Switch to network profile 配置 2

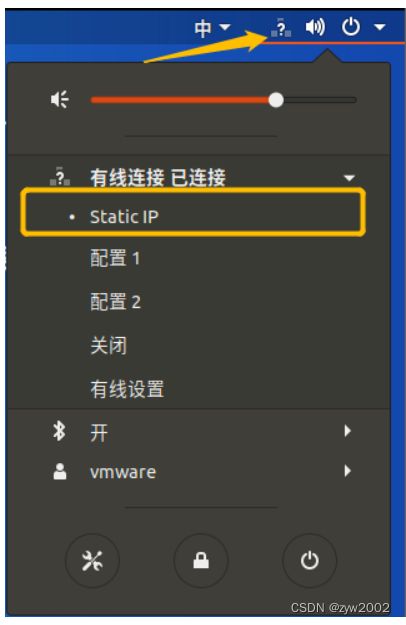pos(116,301)
